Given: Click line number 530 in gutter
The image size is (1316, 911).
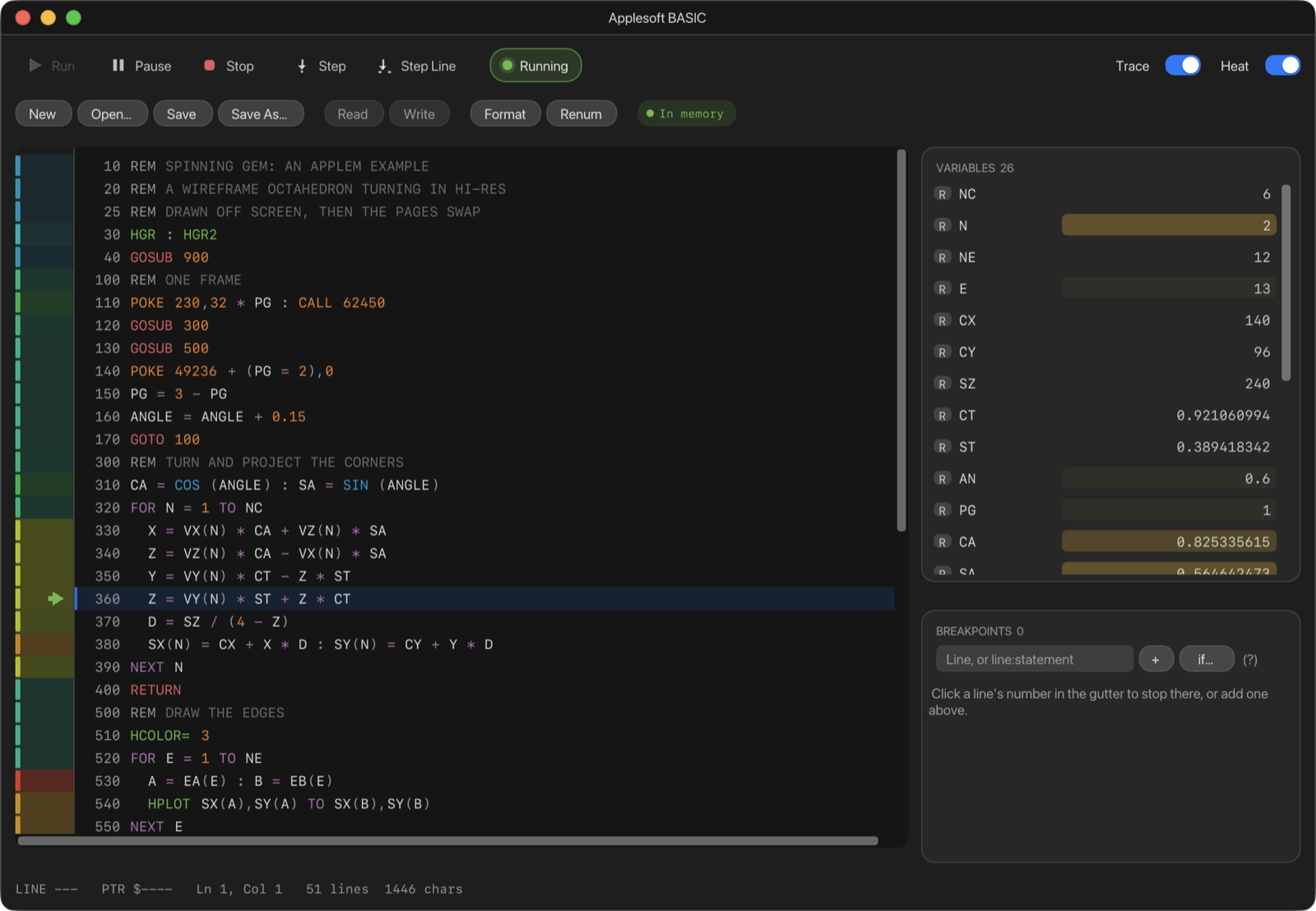Looking at the screenshot, I should coord(107,781).
